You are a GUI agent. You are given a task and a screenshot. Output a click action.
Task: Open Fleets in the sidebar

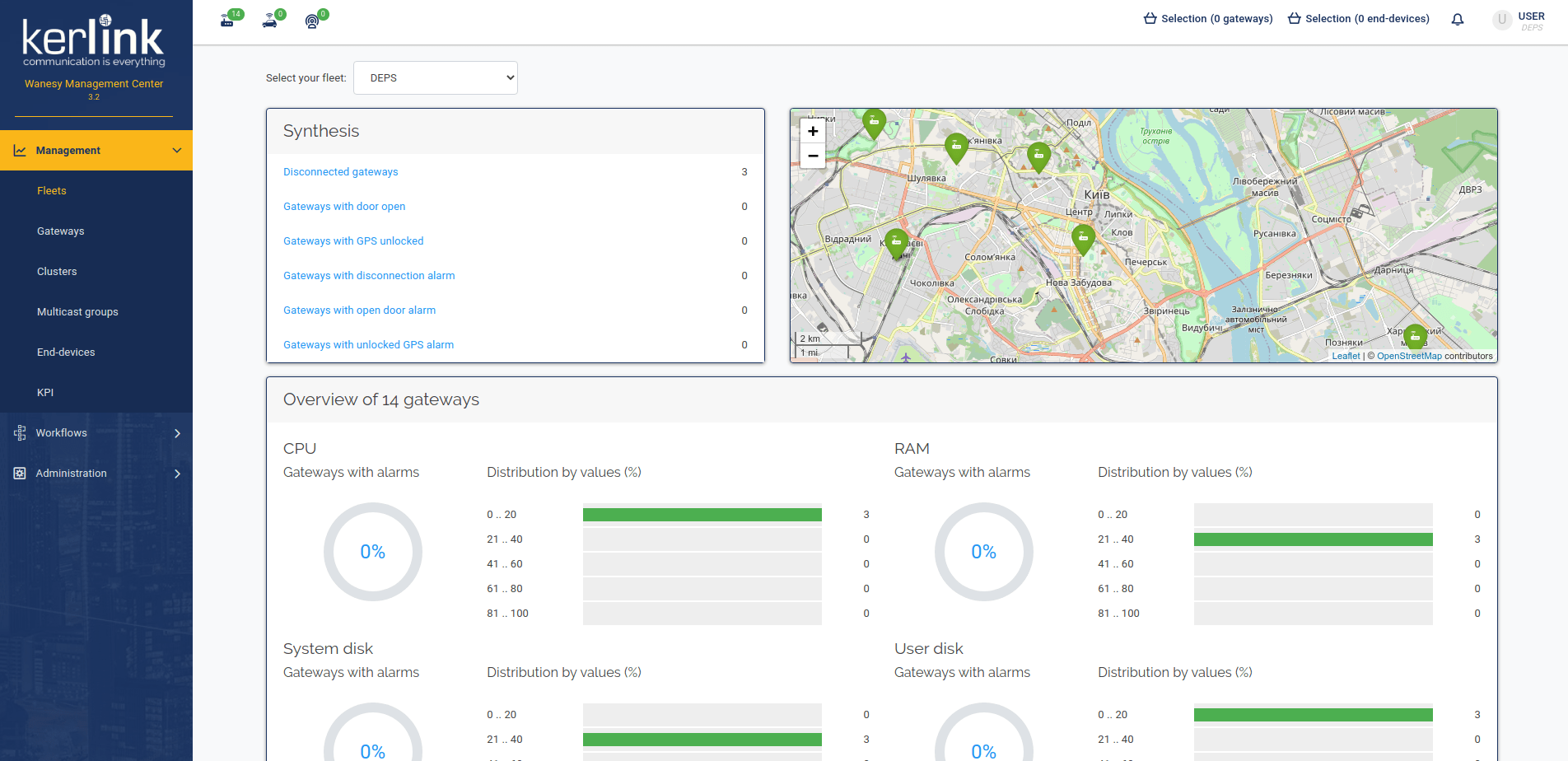(52, 191)
